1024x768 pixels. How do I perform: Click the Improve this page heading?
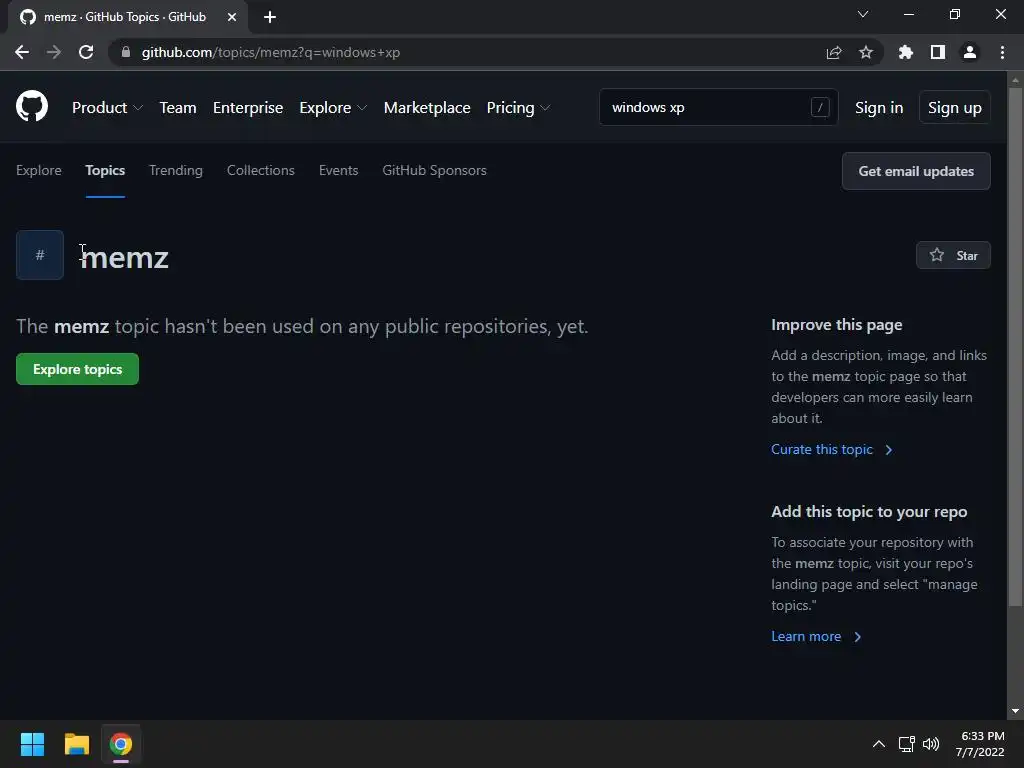pos(837,325)
